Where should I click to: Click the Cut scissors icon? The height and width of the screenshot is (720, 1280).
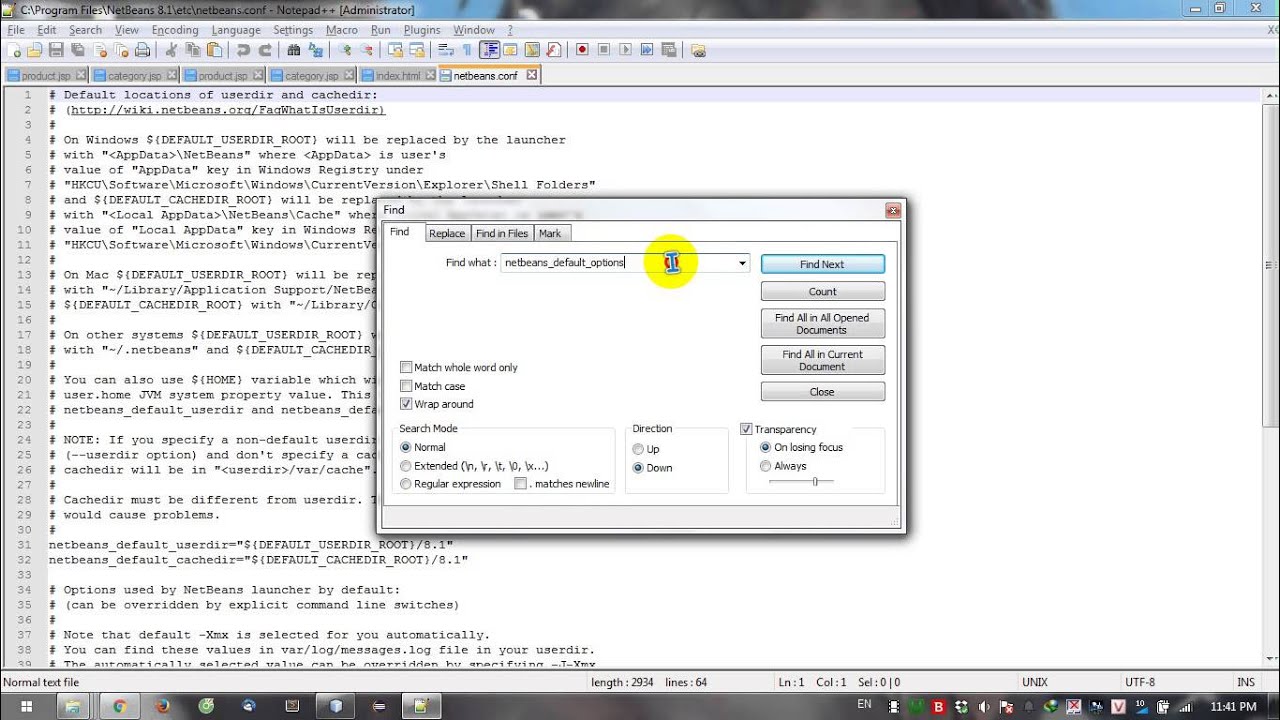pyautogui.click(x=173, y=50)
